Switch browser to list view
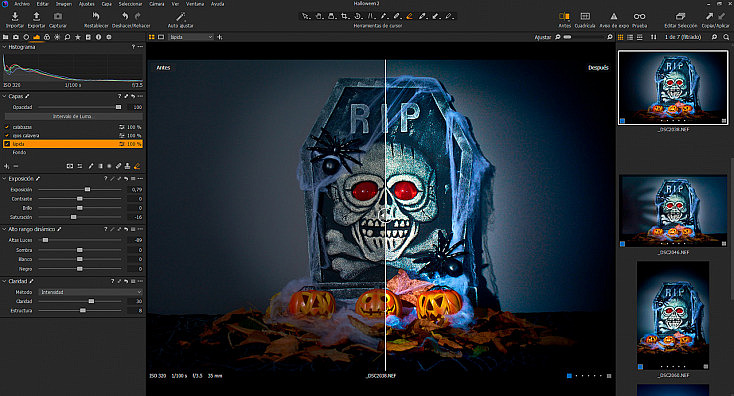 pos(630,37)
